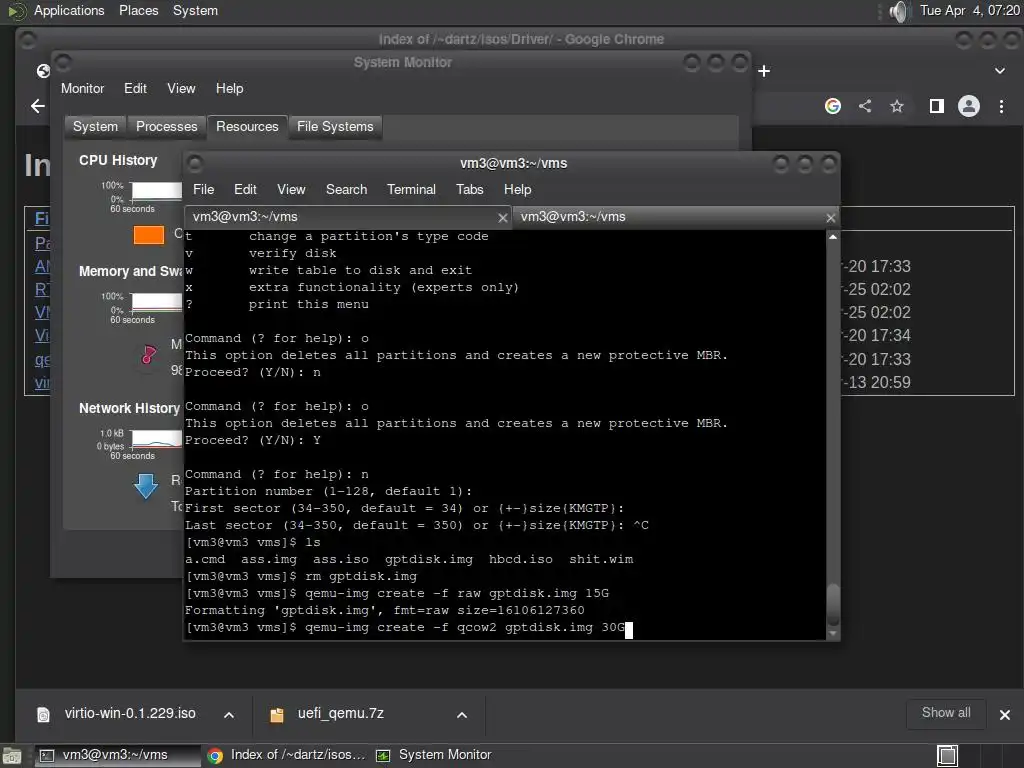The height and width of the screenshot is (768, 1024).
Task: Click the show desktop icon in bottom panel
Action: 12,756
